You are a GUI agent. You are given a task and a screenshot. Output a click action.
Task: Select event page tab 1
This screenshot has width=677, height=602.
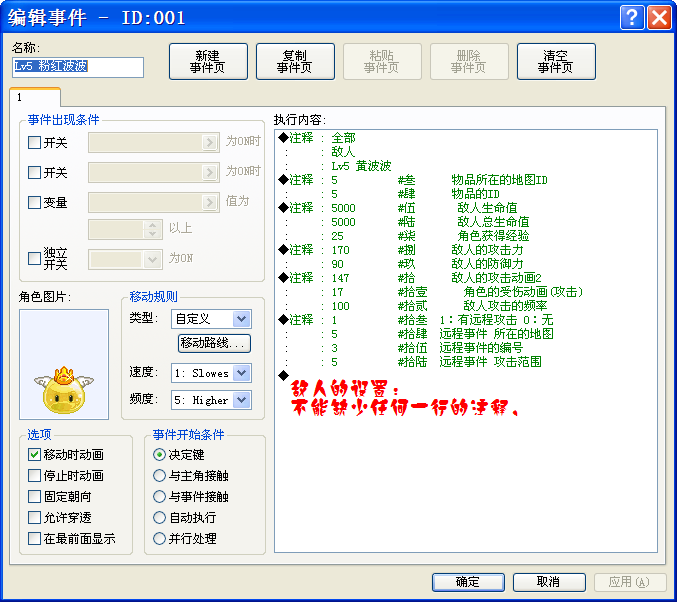(x=35, y=97)
